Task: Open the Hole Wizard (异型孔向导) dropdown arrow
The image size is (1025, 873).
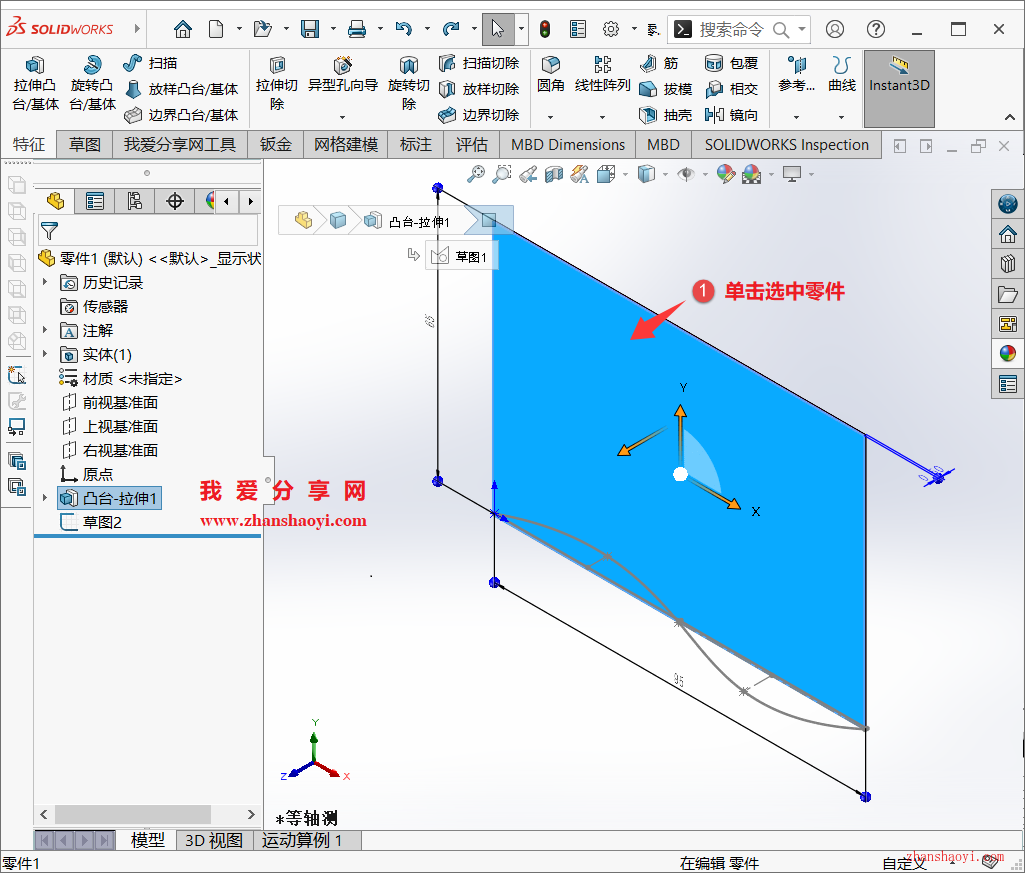Action: 342,117
